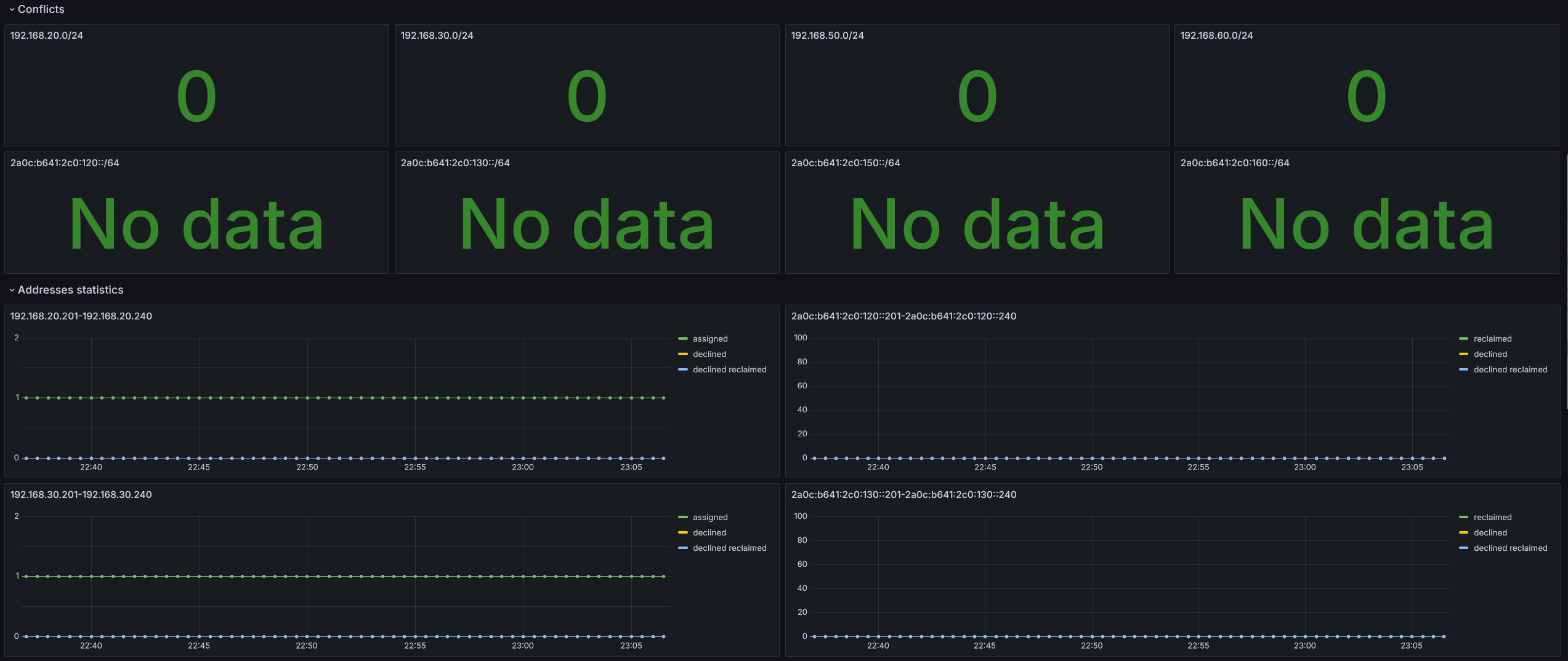This screenshot has height=661, width=1568.
Task: Click the dashboard vertical scrollbar
Action: (x=1566, y=277)
